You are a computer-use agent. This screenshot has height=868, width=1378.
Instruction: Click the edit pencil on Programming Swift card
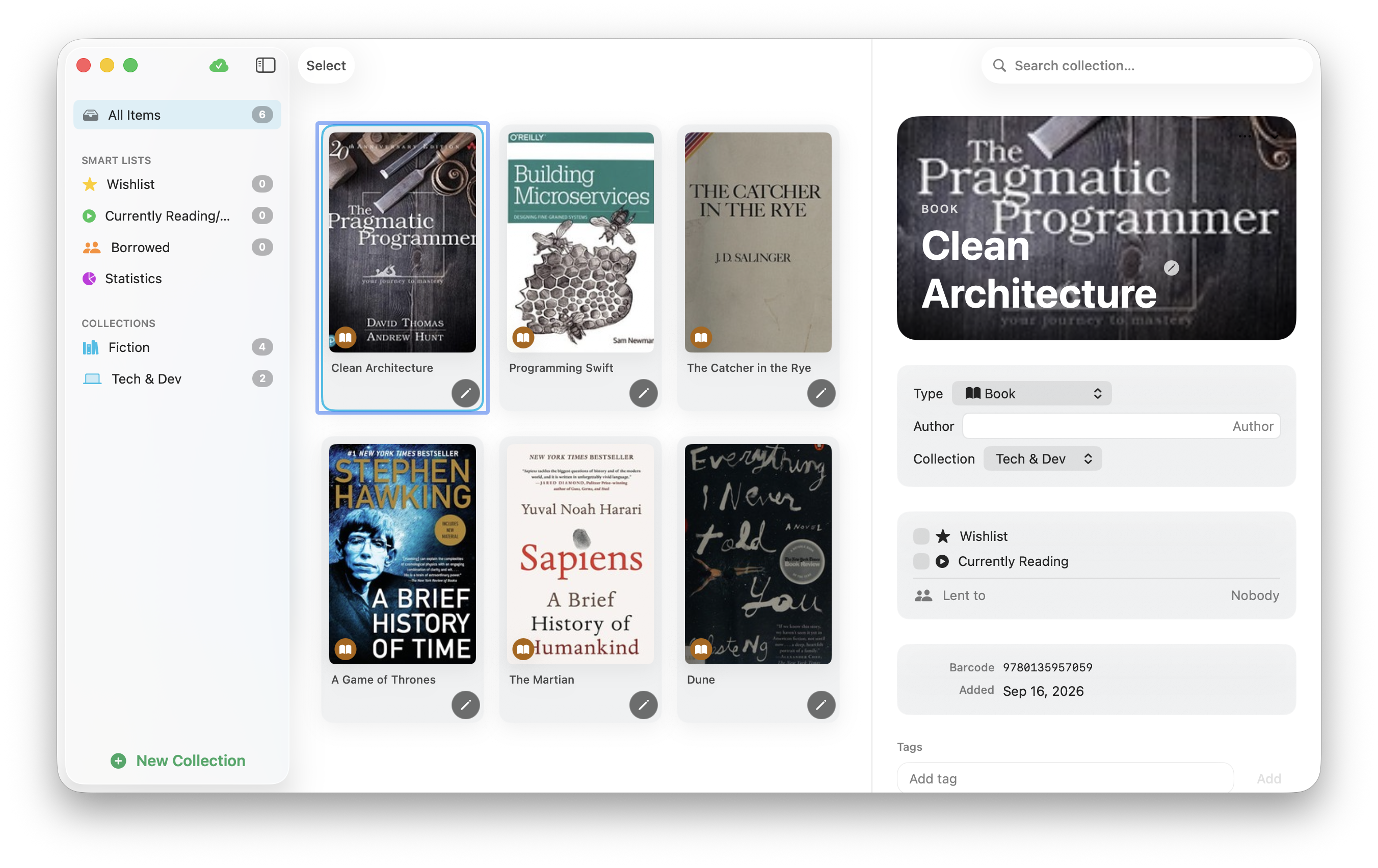coord(643,393)
